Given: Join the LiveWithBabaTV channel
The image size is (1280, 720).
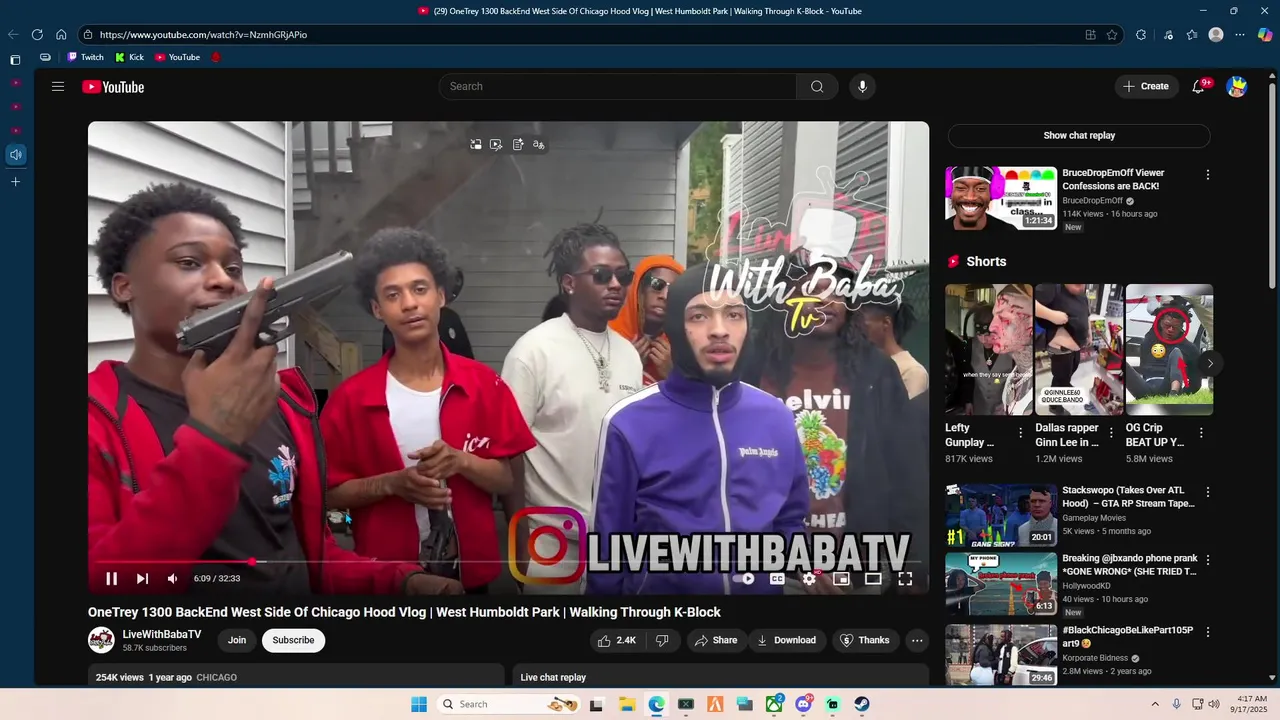Looking at the screenshot, I should (237, 640).
